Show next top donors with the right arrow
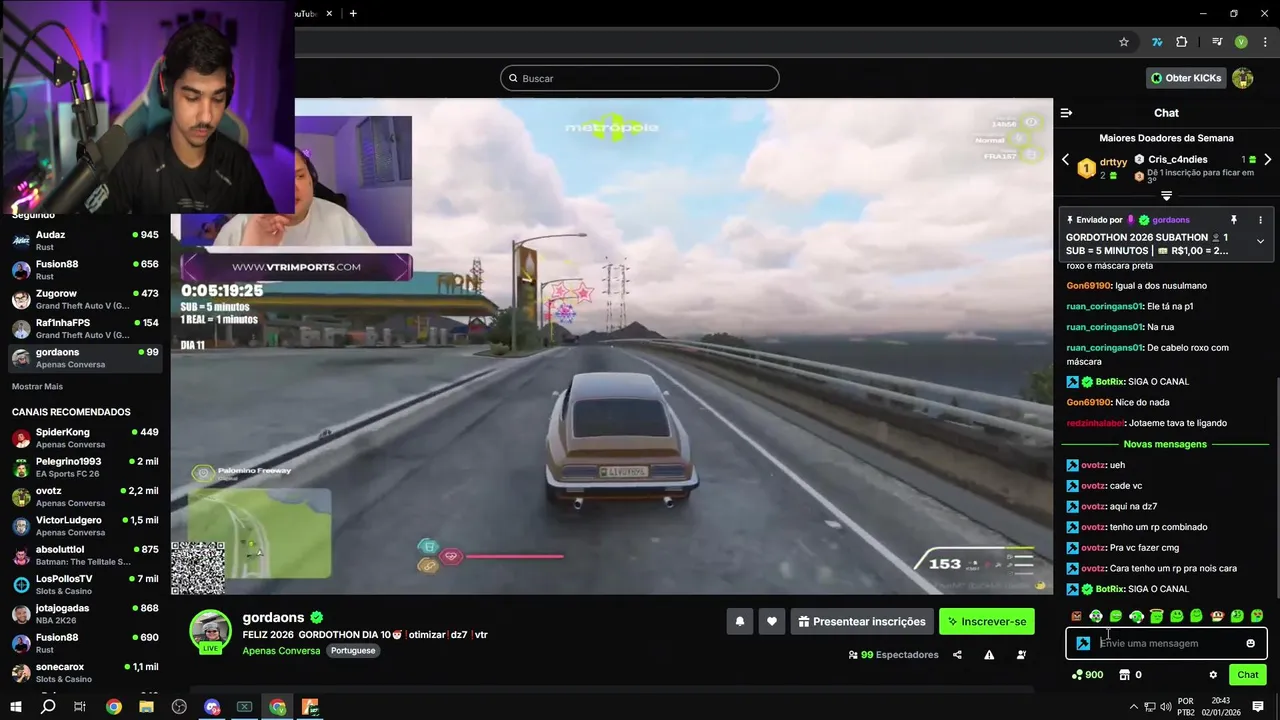Viewport: 1280px width, 720px height. tap(1267, 160)
